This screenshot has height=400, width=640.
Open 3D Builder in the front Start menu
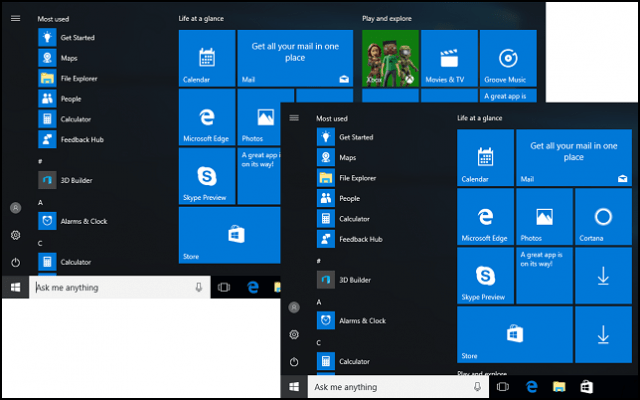pos(344,280)
